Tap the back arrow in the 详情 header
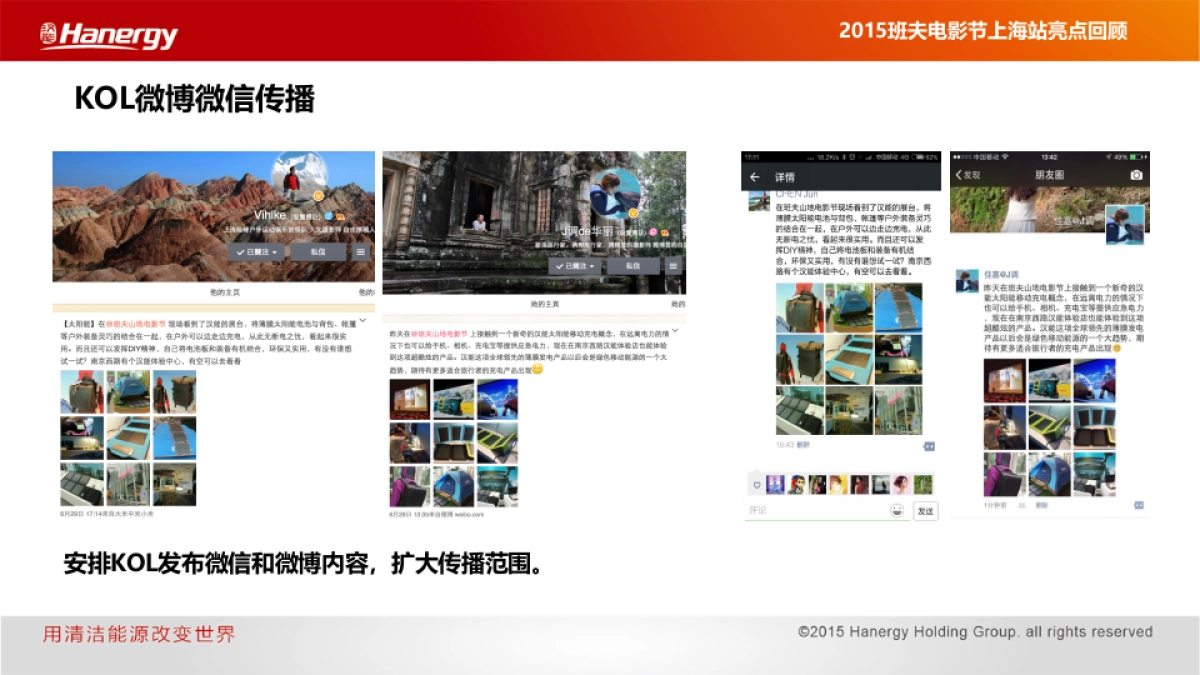Image resolution: width=1200 pixels, height=675 pixels. point(755,177)
